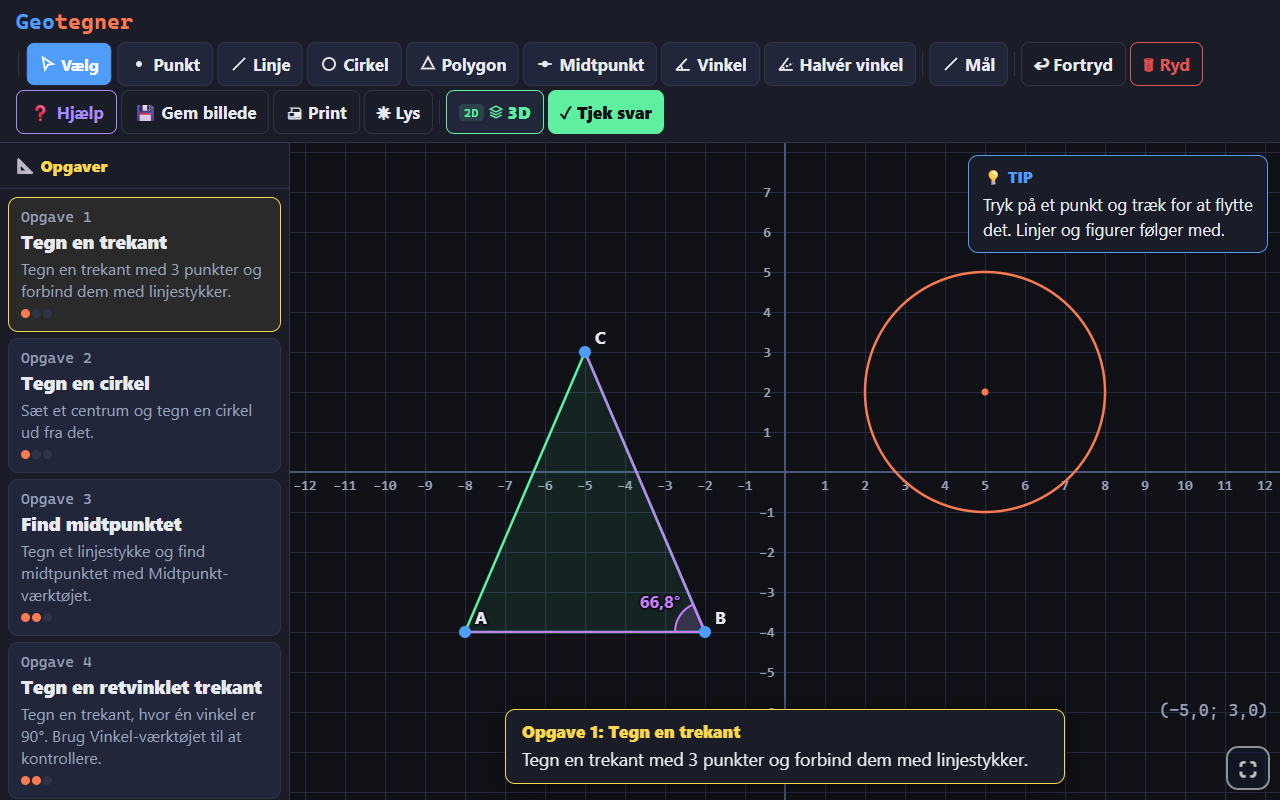Select the Vinkel angle tool
This screenshot has width=1280, height=800.
[x=710, y=64]
